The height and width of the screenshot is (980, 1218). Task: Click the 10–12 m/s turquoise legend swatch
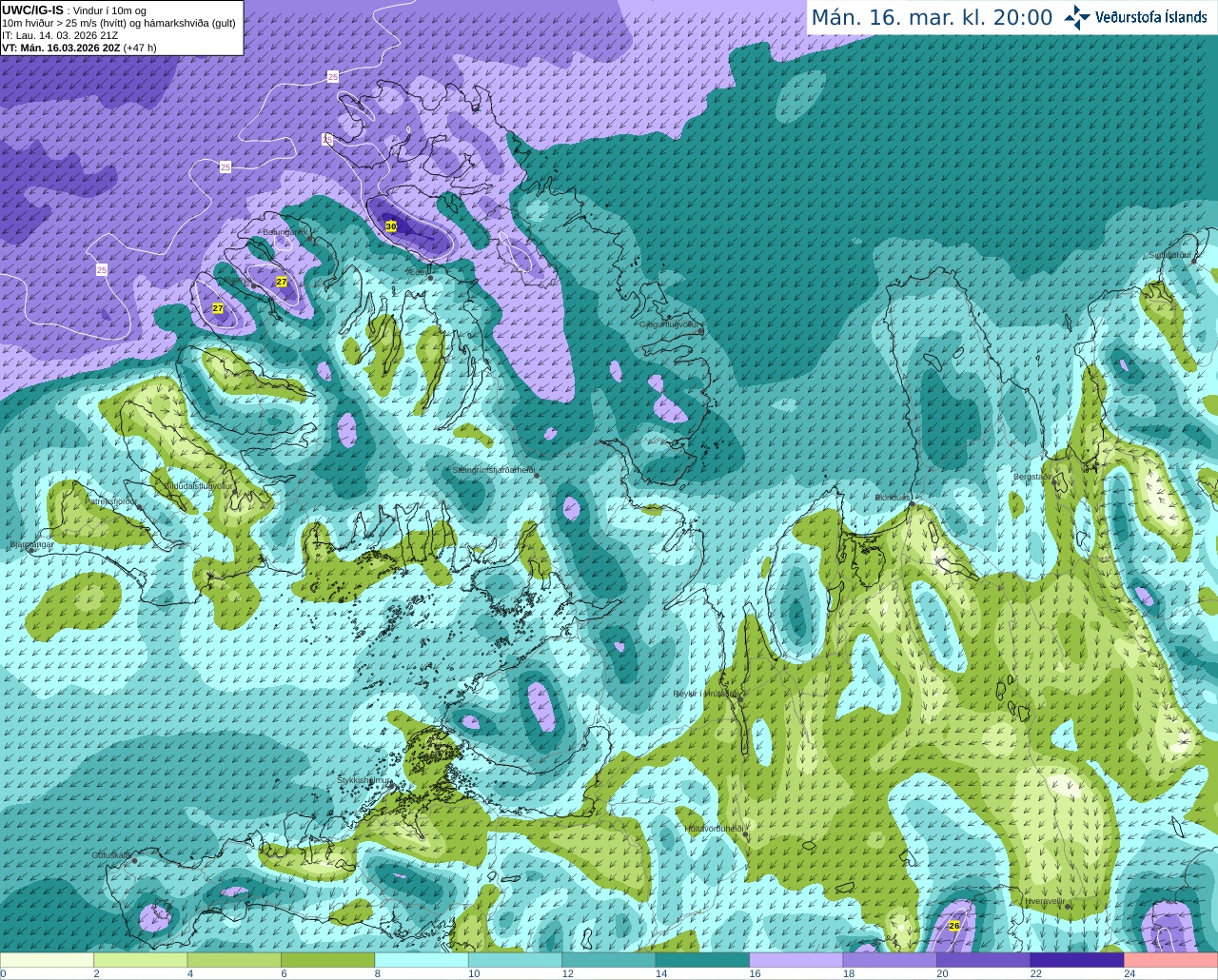click(515, 960)
